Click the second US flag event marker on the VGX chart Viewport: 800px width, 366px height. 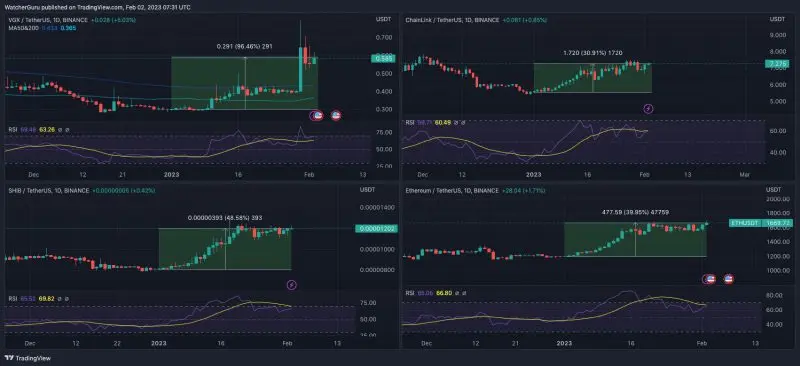click(x=336, y=116)
